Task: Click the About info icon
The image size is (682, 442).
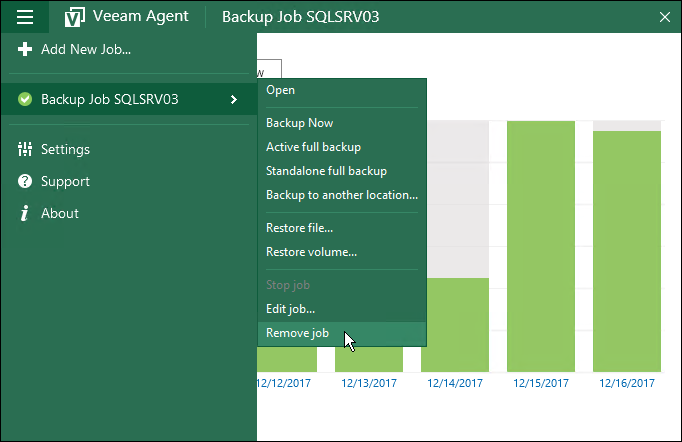Action: (25, 213)
